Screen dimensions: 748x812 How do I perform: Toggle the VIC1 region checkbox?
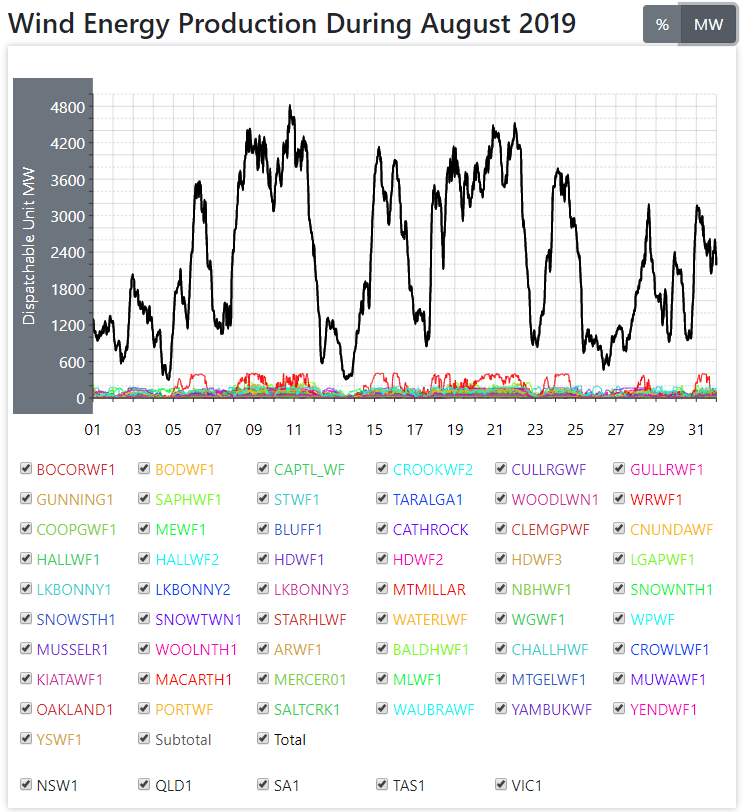tap(502, 785)
